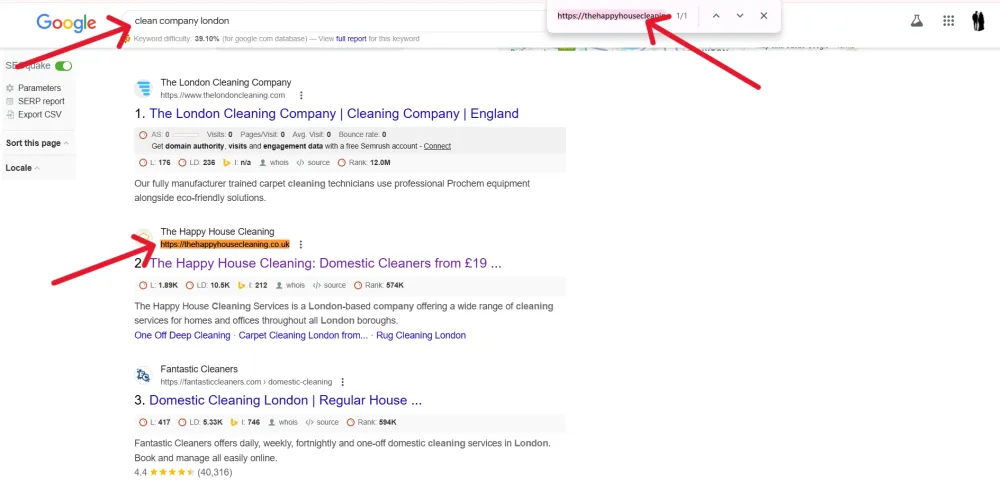The image size is (1000, 485).
Task: Open options menu for fantasticcleaners.com result
Action: point(342,382)
